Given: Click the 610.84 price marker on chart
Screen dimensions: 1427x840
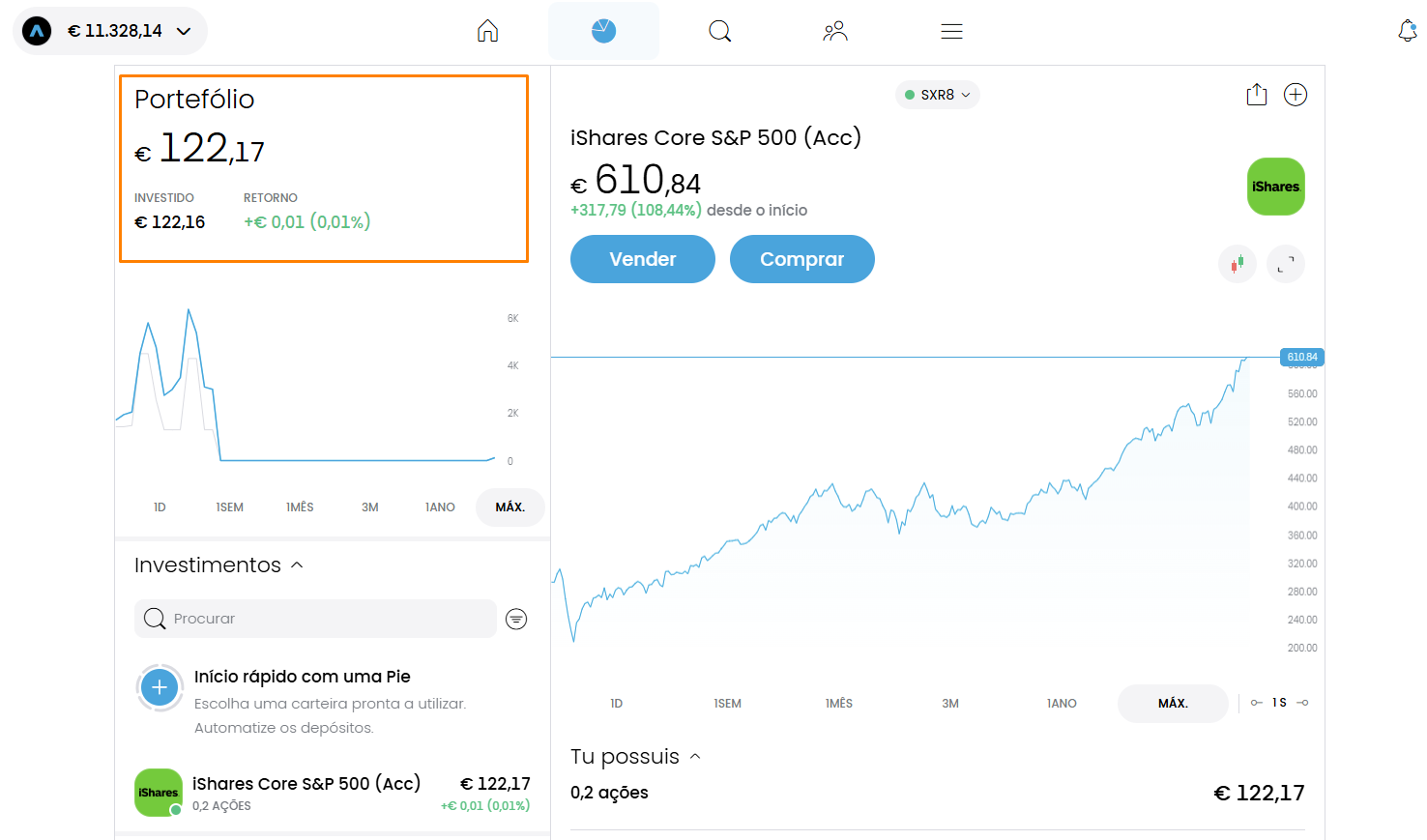Looking at the screenshot, I should 1301,357.
